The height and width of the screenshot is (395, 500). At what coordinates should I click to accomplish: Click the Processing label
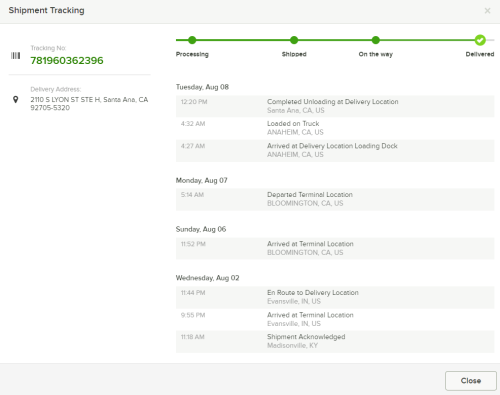click(192, 54)
